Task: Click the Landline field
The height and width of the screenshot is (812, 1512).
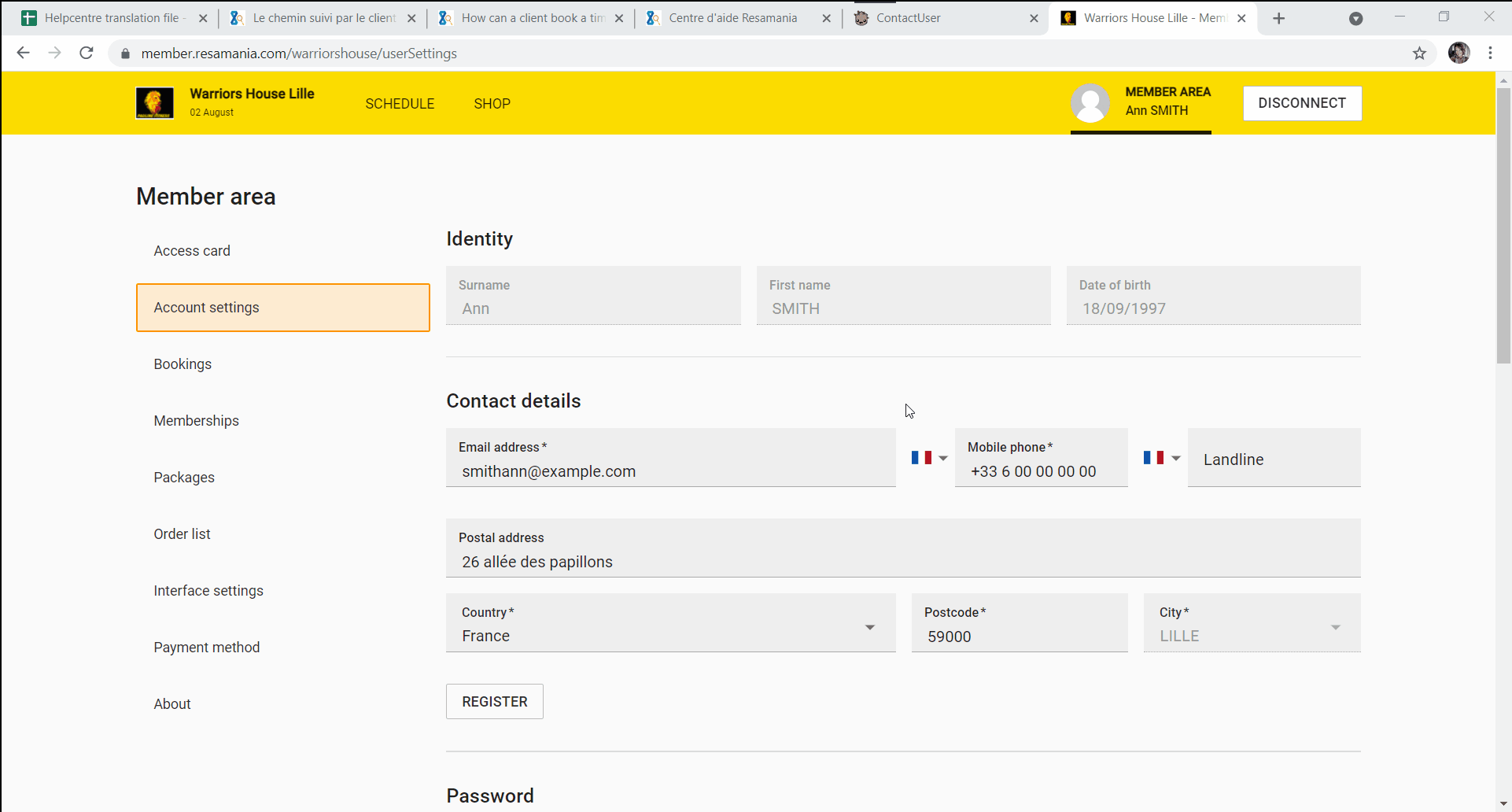Action: point(1274,457)
